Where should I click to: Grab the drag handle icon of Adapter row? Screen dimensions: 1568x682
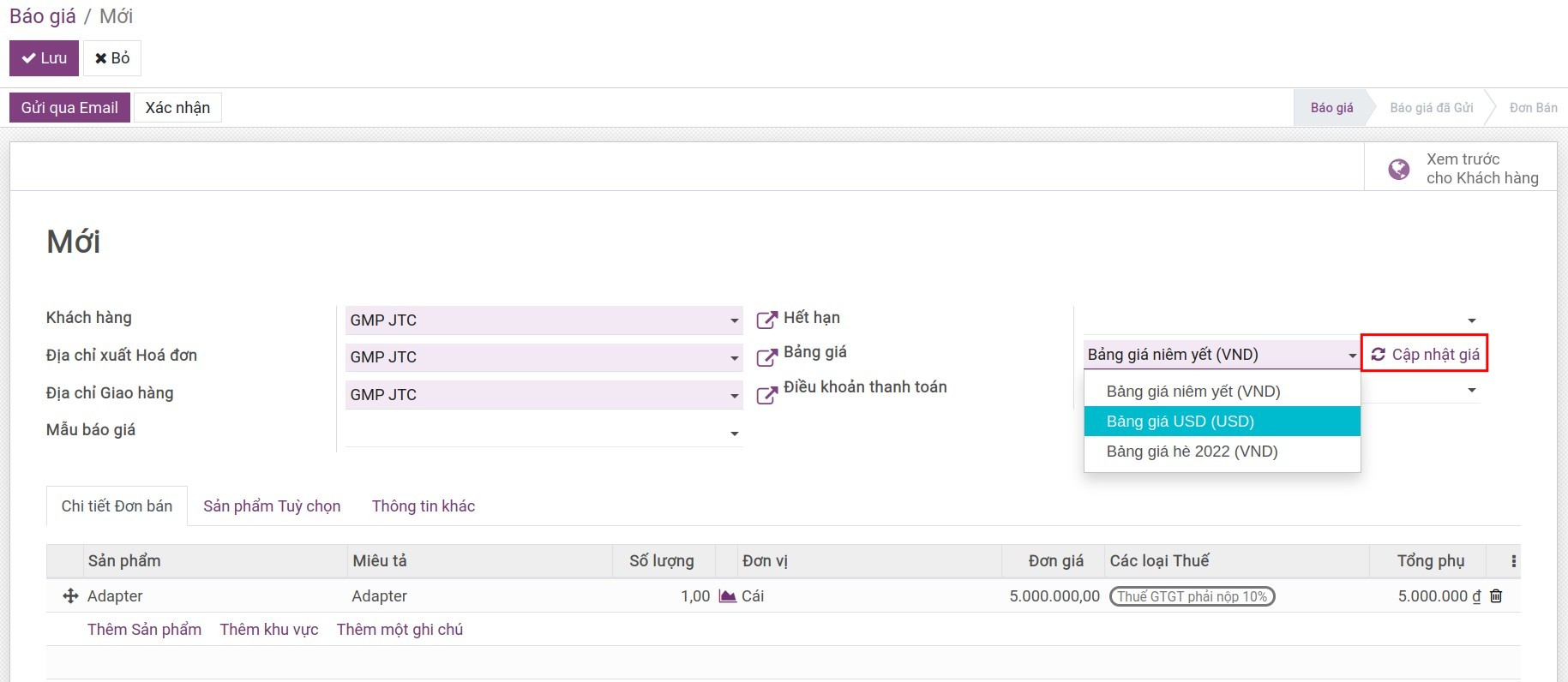point(70,595)
